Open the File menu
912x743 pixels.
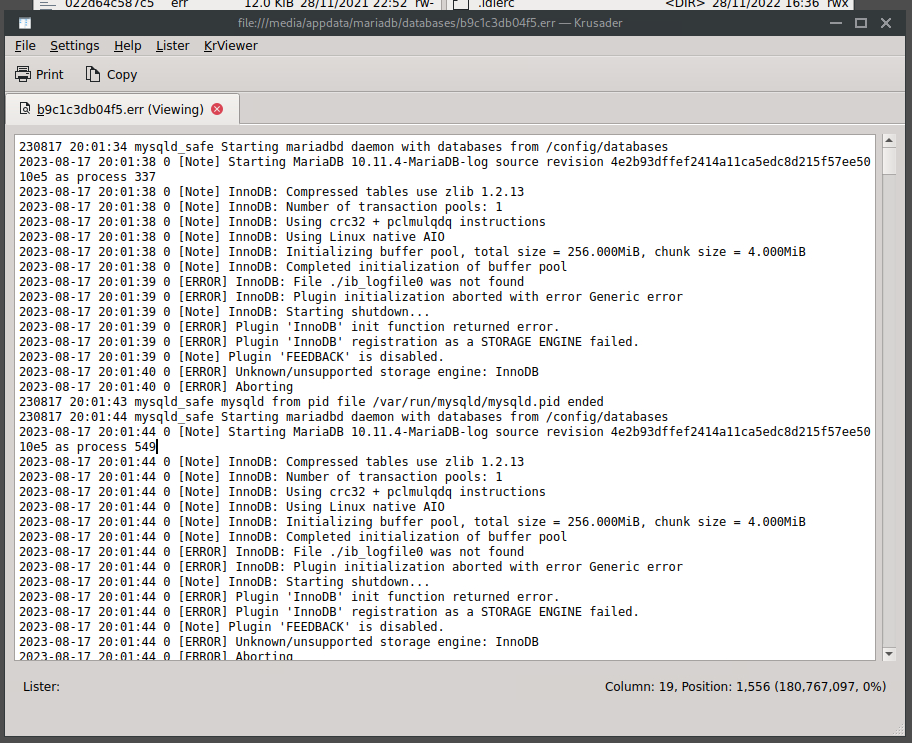(x=25, y=45)
